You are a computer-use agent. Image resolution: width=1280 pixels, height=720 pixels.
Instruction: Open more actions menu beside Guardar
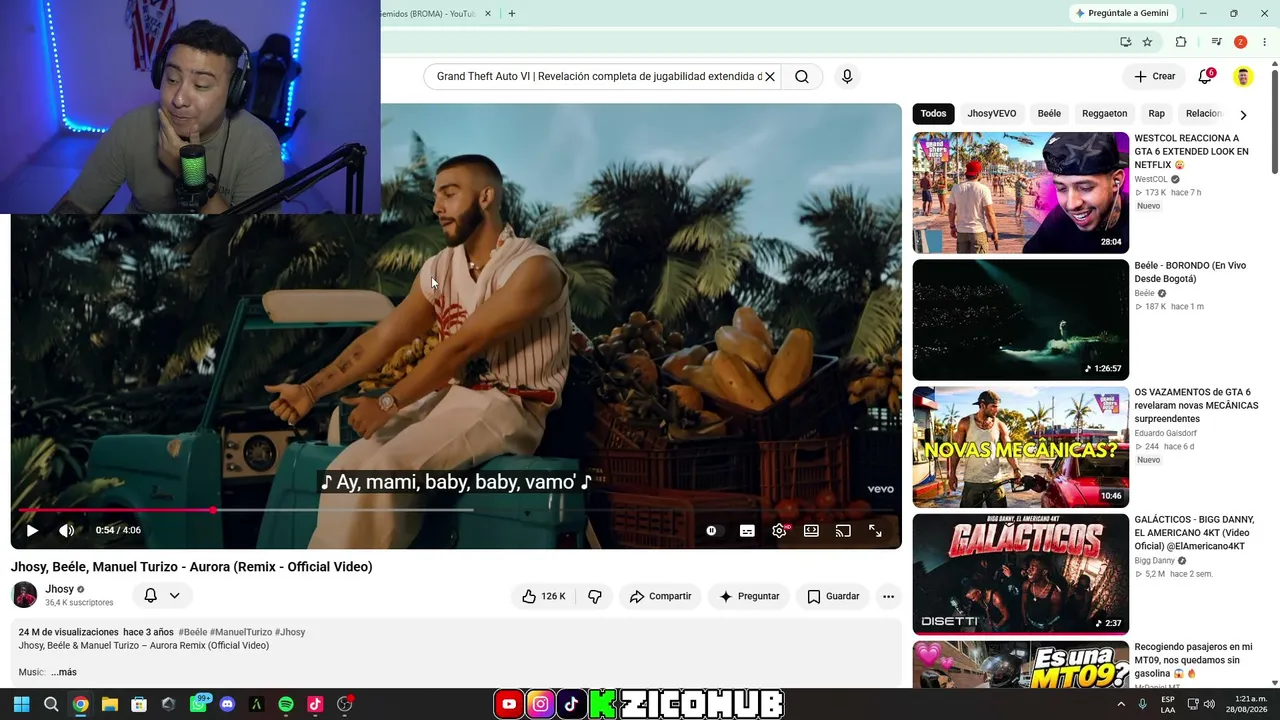[x=888, y=596]
